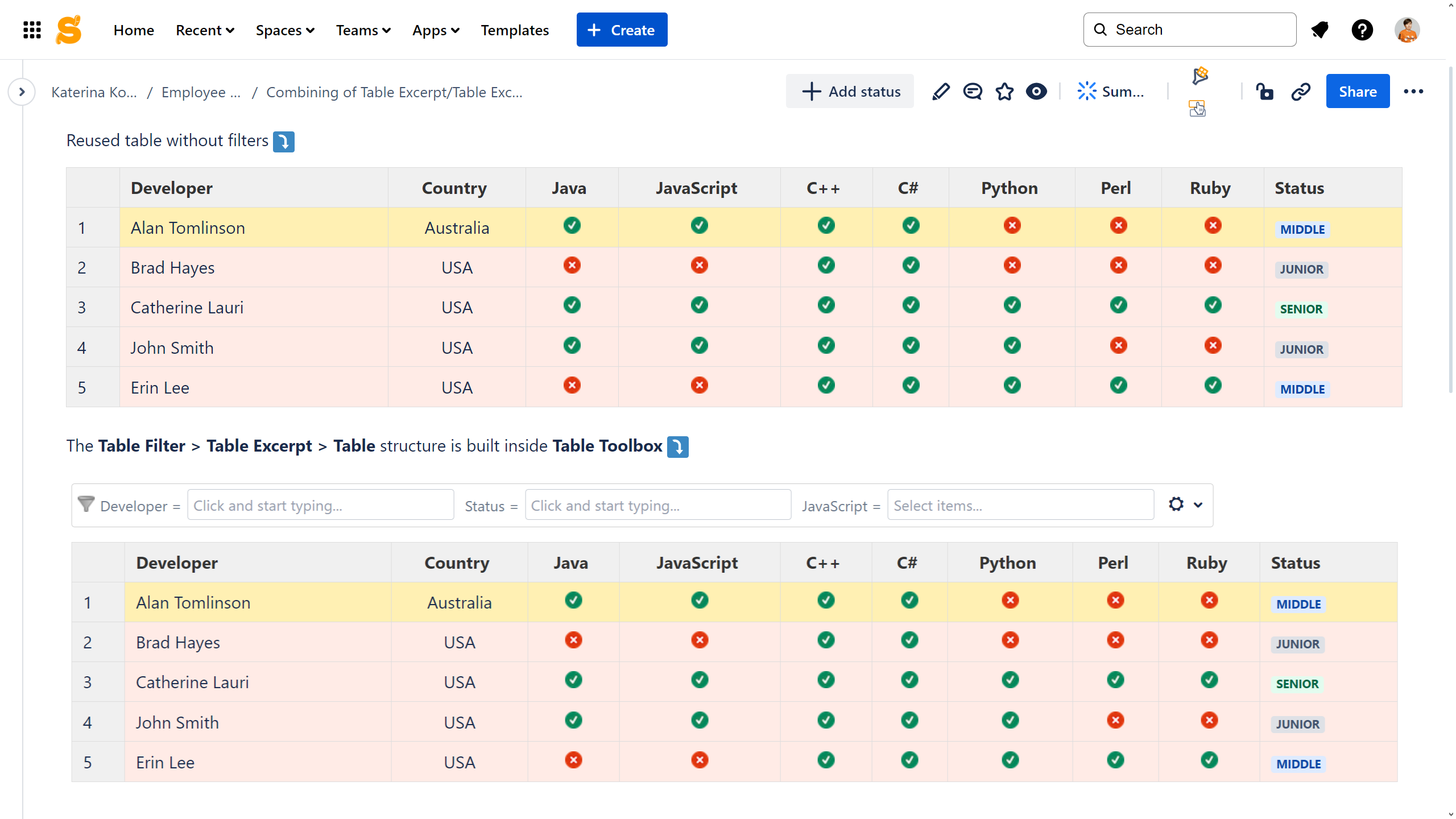Open the inline comments icon
The width and height of the screenshot is (1456, 819).
point(973,92)
